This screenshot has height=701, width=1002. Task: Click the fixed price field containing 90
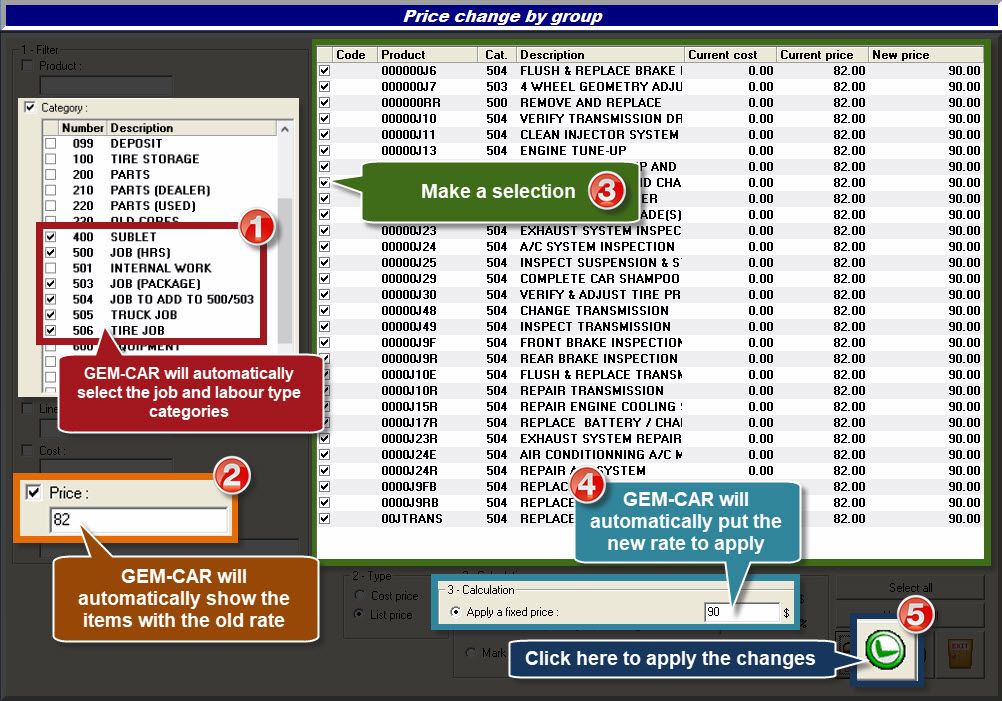pyautogui.click(x=742, y=612)
